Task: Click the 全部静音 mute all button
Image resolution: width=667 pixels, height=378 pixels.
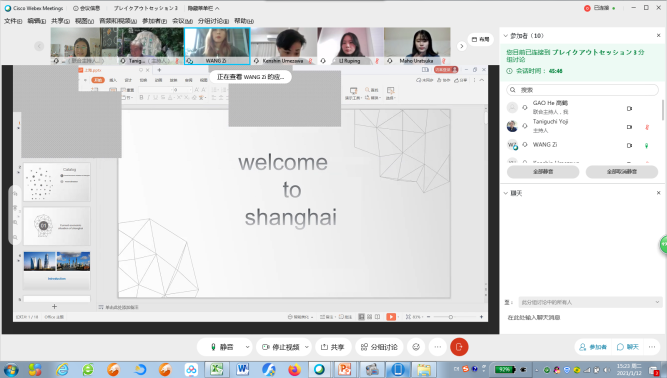Action: (543, 172)
